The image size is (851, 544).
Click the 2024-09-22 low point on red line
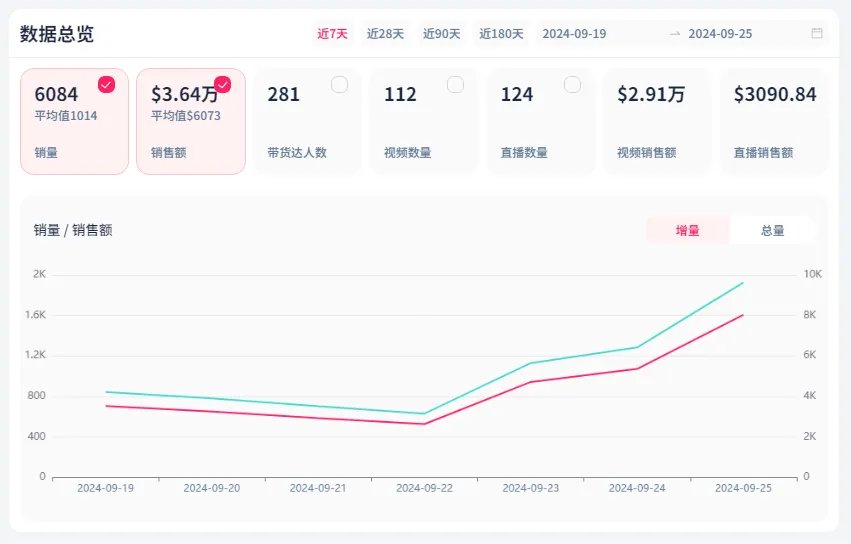pyautogui.click(x=424, y=424)
